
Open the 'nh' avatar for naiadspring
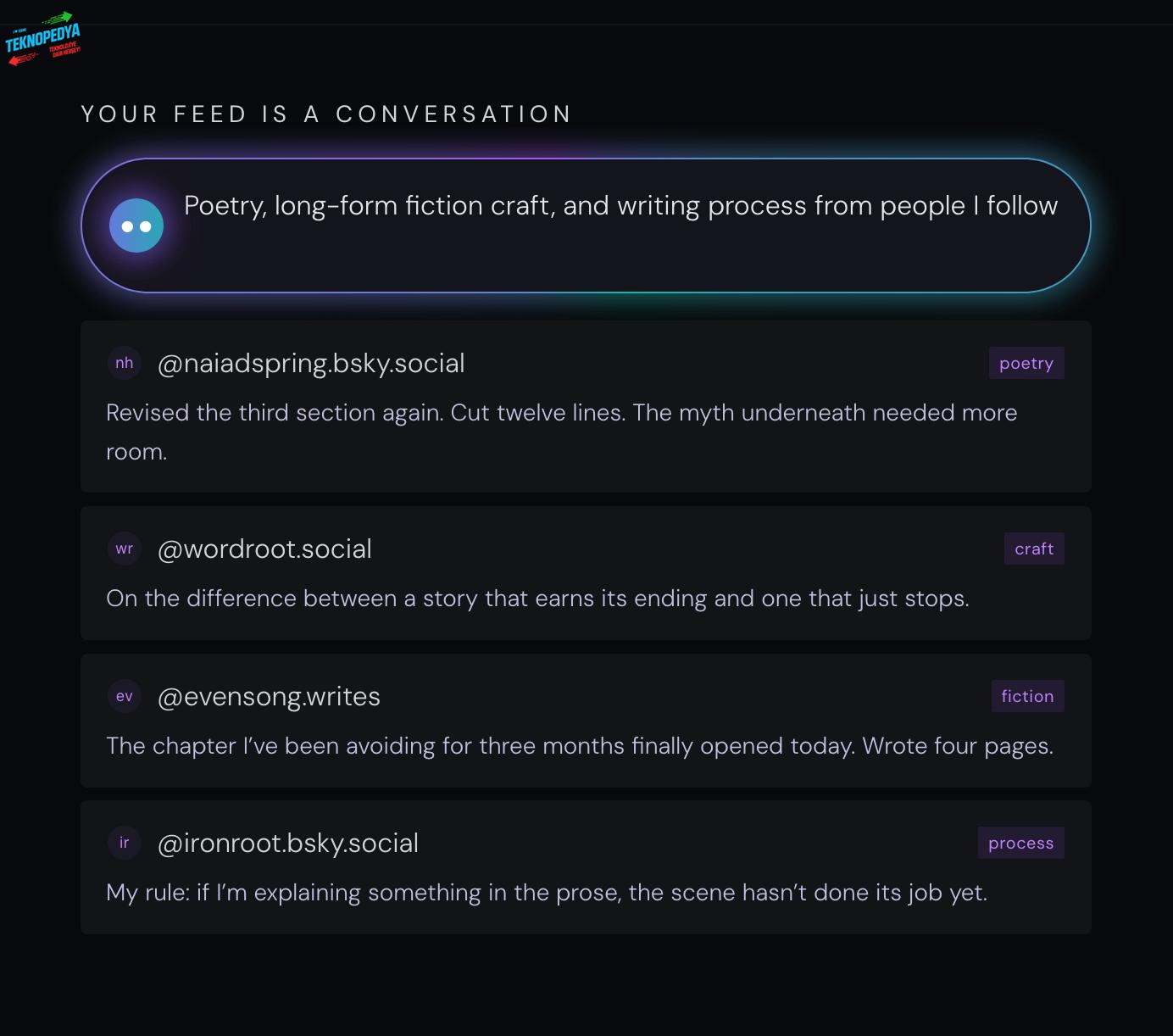125,363
